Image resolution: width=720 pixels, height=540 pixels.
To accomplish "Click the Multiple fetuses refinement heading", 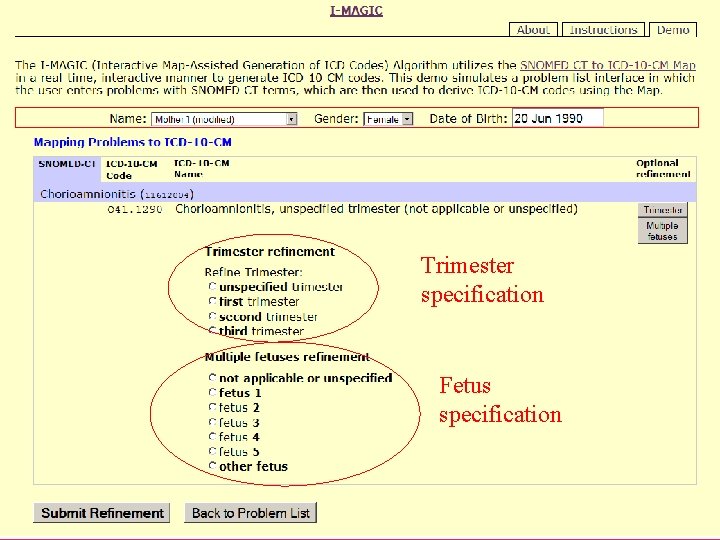I will click(287, 357).
